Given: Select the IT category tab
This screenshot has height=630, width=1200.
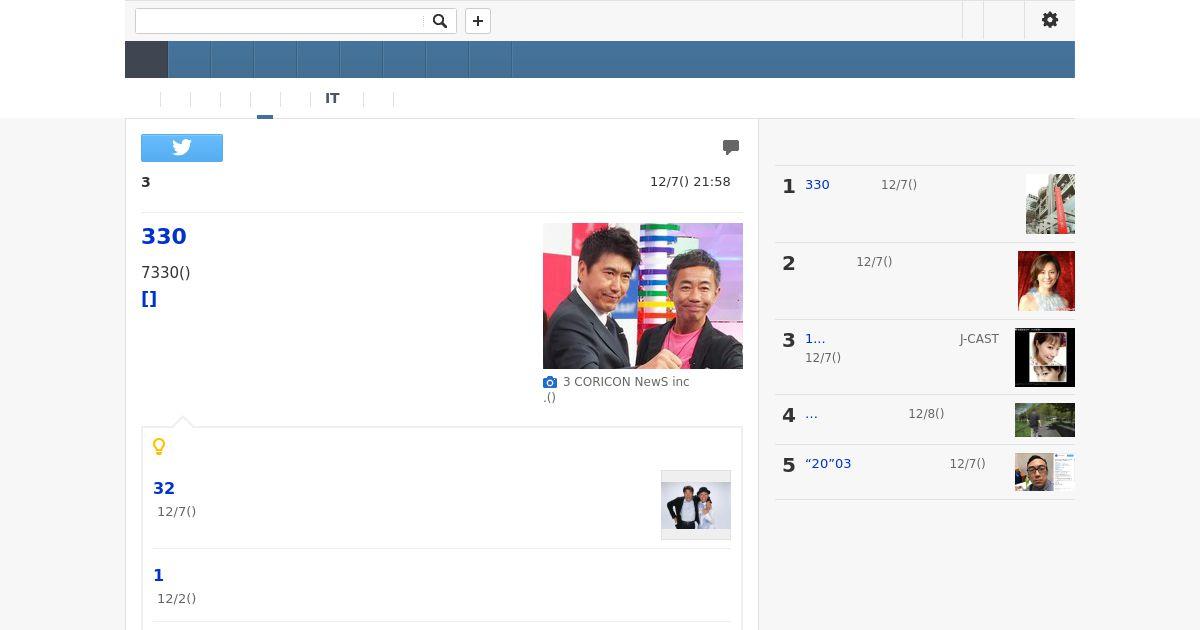Looking at the screenshot, I should 332,99.
